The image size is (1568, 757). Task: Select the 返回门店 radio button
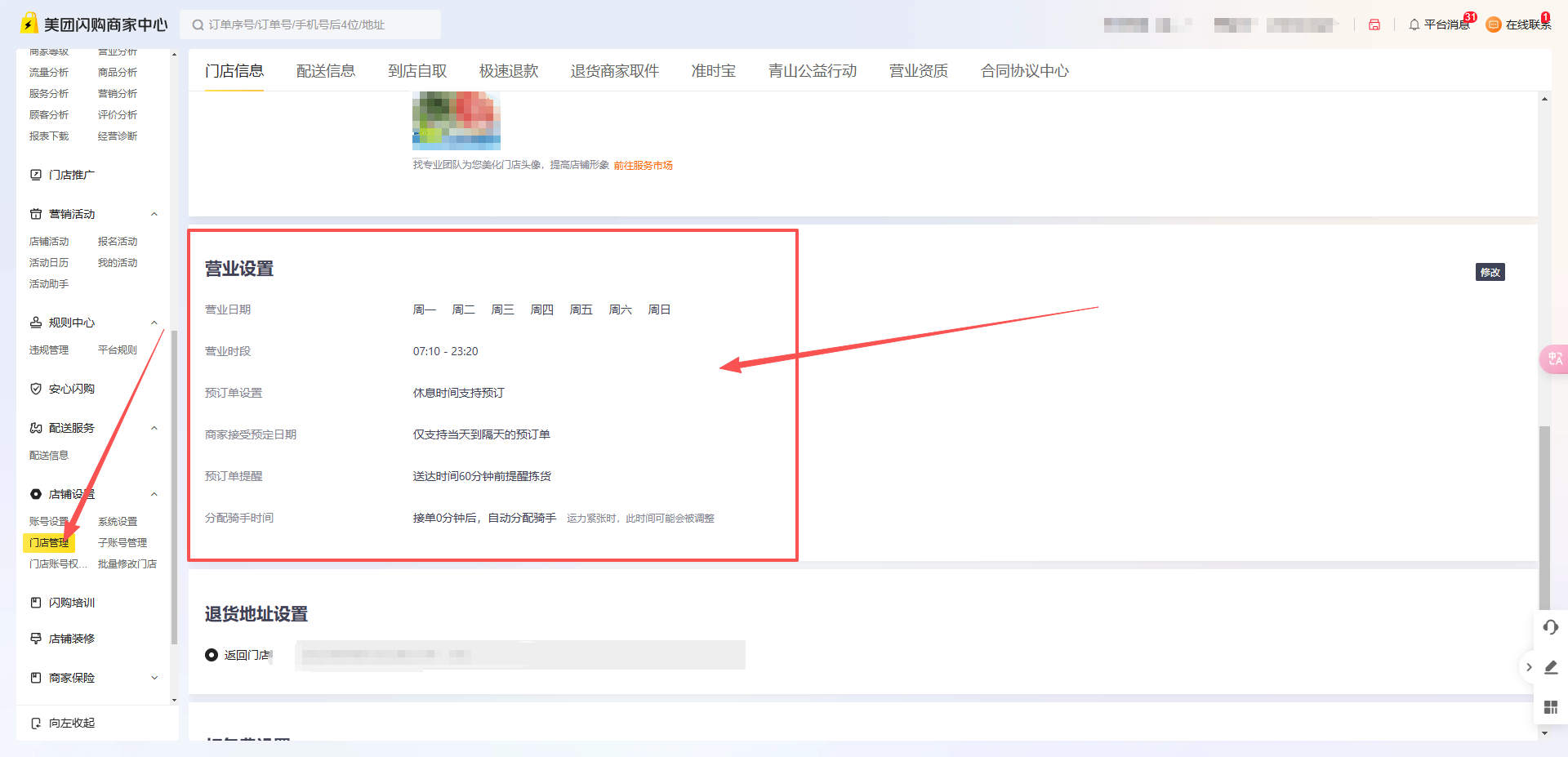pyautogui.click(x=211, y=655)
